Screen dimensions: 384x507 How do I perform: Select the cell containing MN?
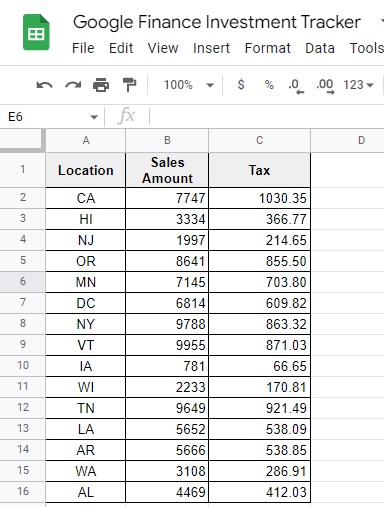86,282
